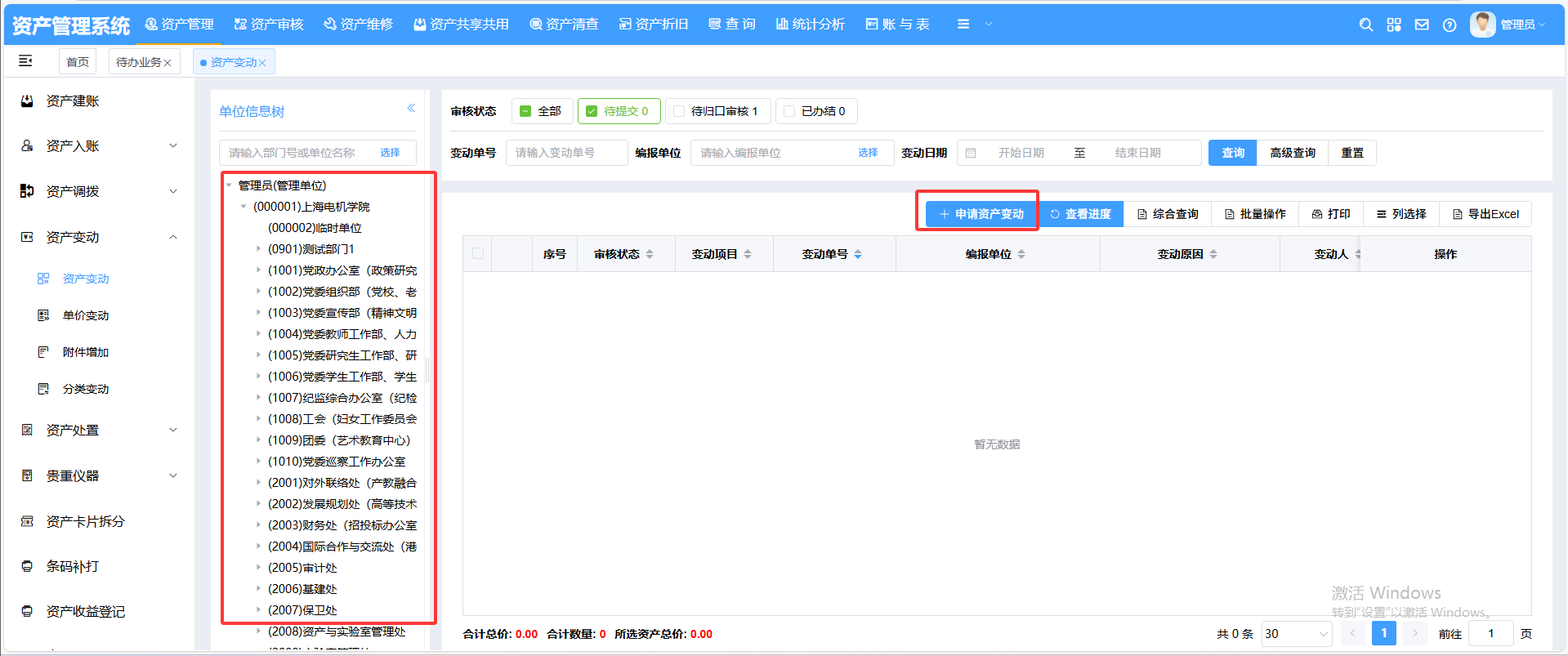1568x656 pixels.
Task: Switch to the 首页 tab
Action: point(78,62)
